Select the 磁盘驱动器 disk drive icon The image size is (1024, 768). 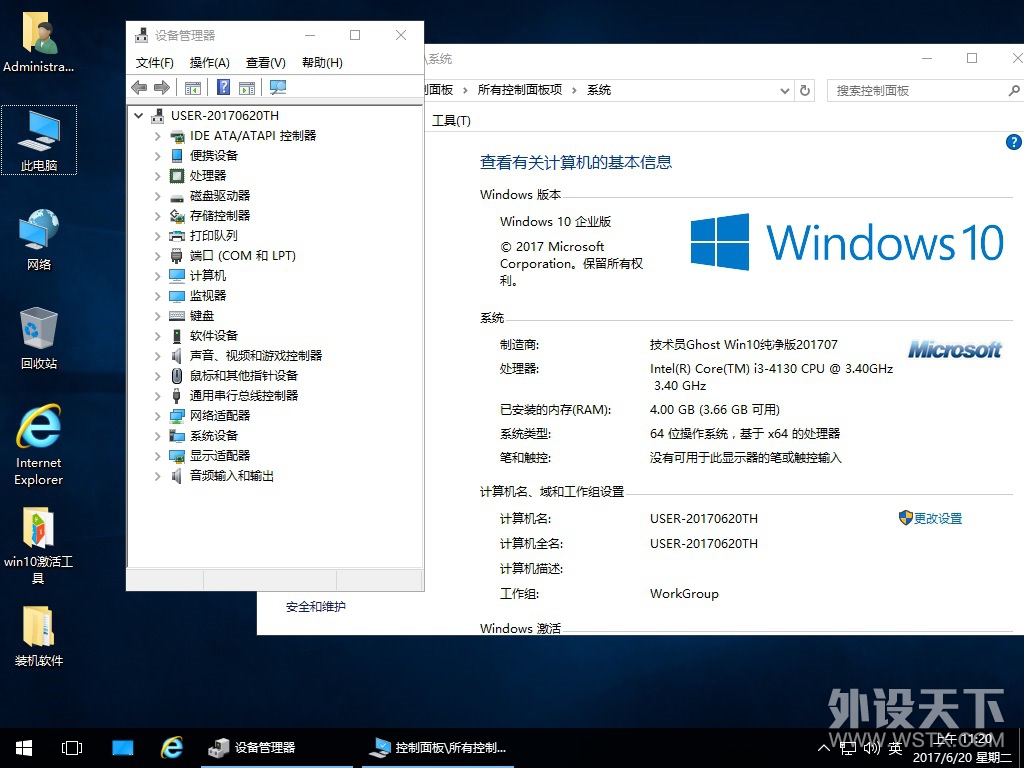[x=177, y=197]
